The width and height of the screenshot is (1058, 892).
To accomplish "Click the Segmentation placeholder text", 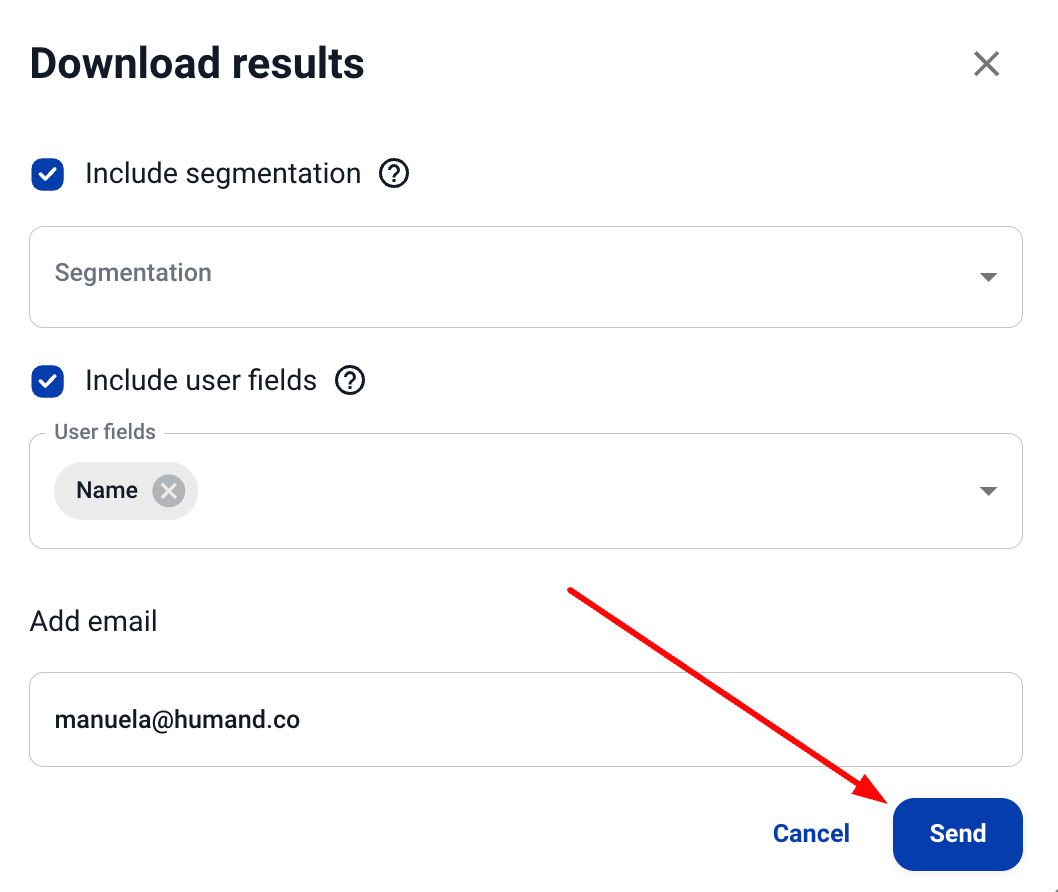I will (133, 273).
